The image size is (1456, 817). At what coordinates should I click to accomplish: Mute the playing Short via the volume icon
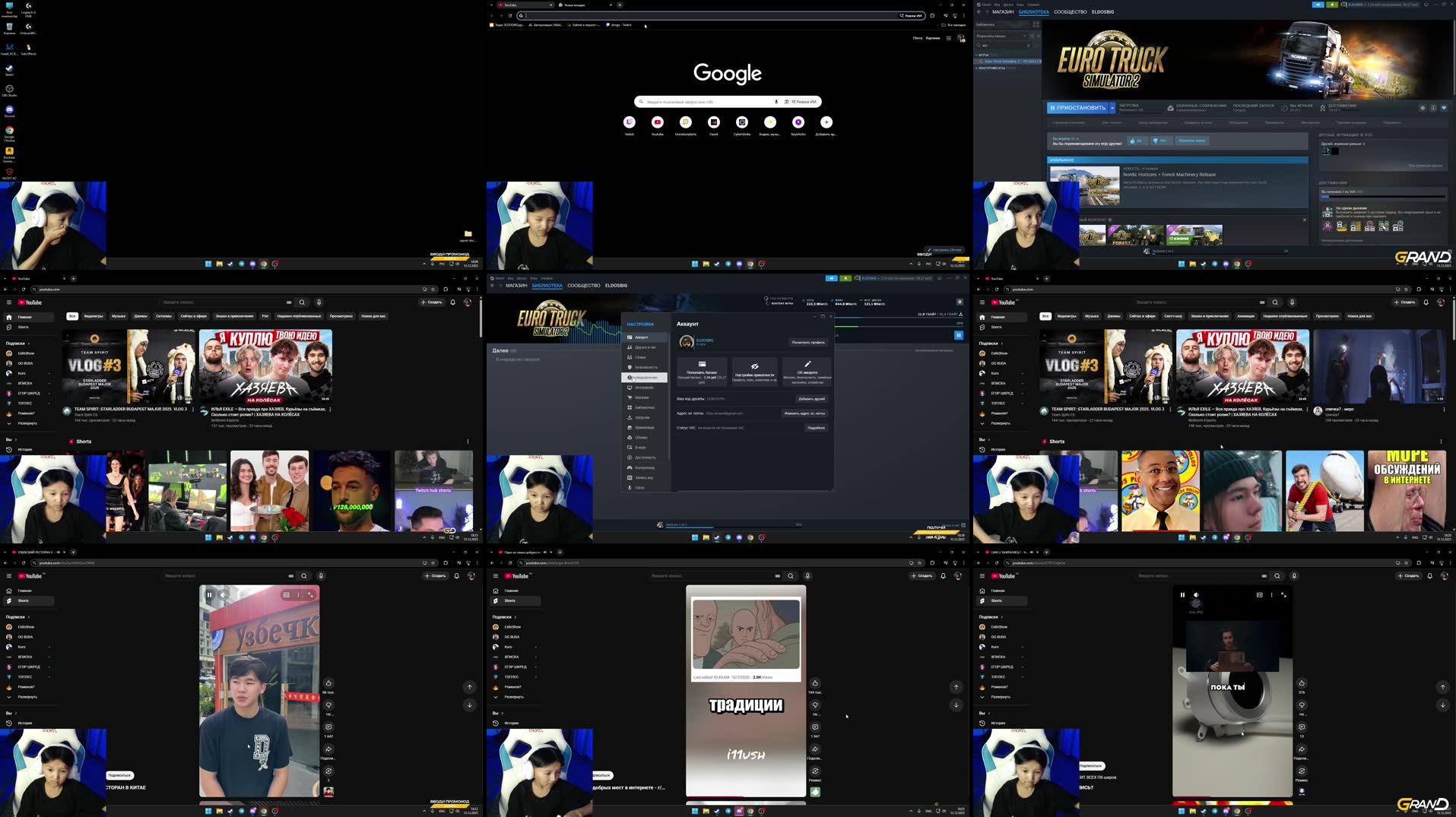(1196, 595)
